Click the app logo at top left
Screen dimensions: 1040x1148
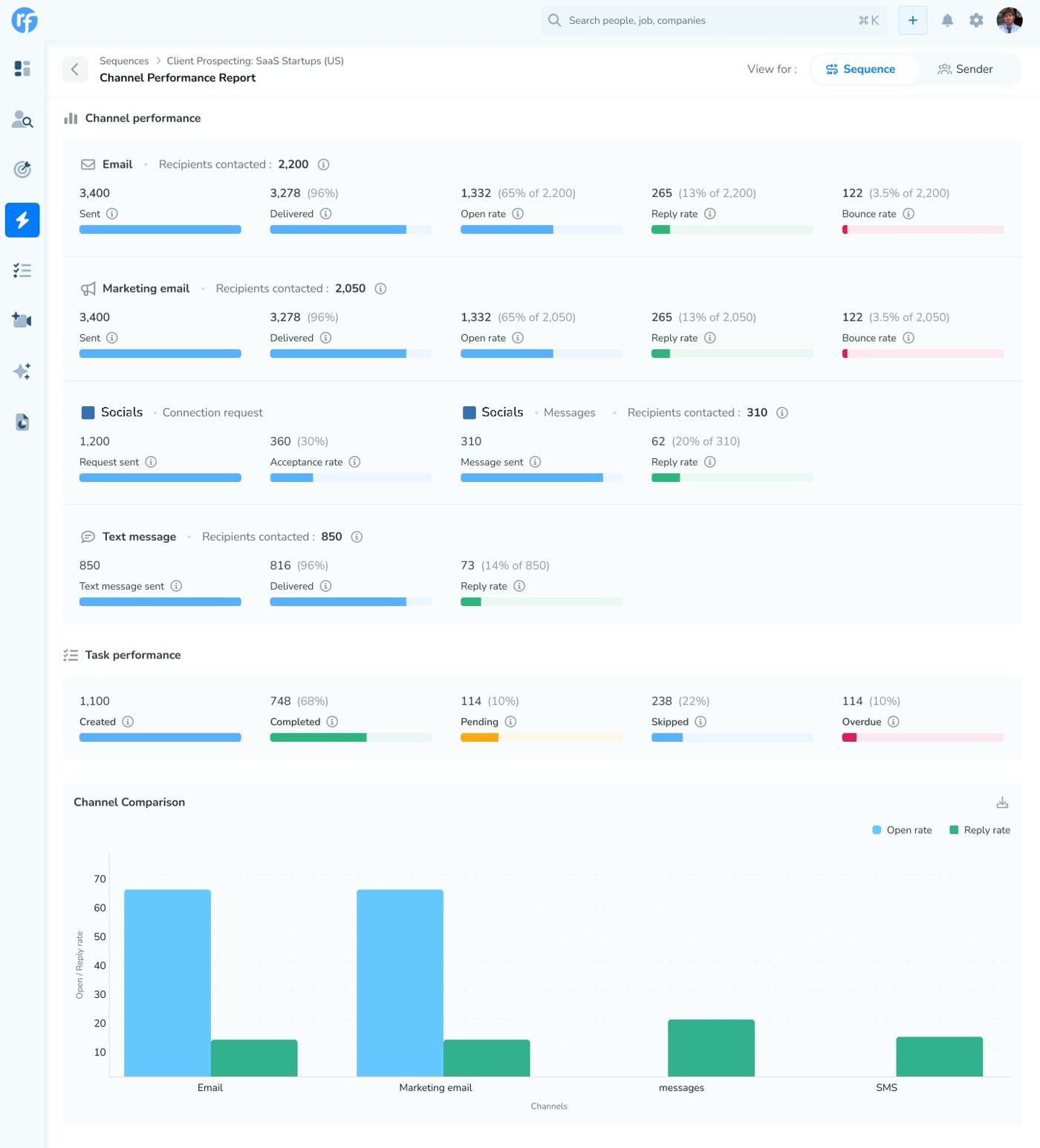point(25,21)
